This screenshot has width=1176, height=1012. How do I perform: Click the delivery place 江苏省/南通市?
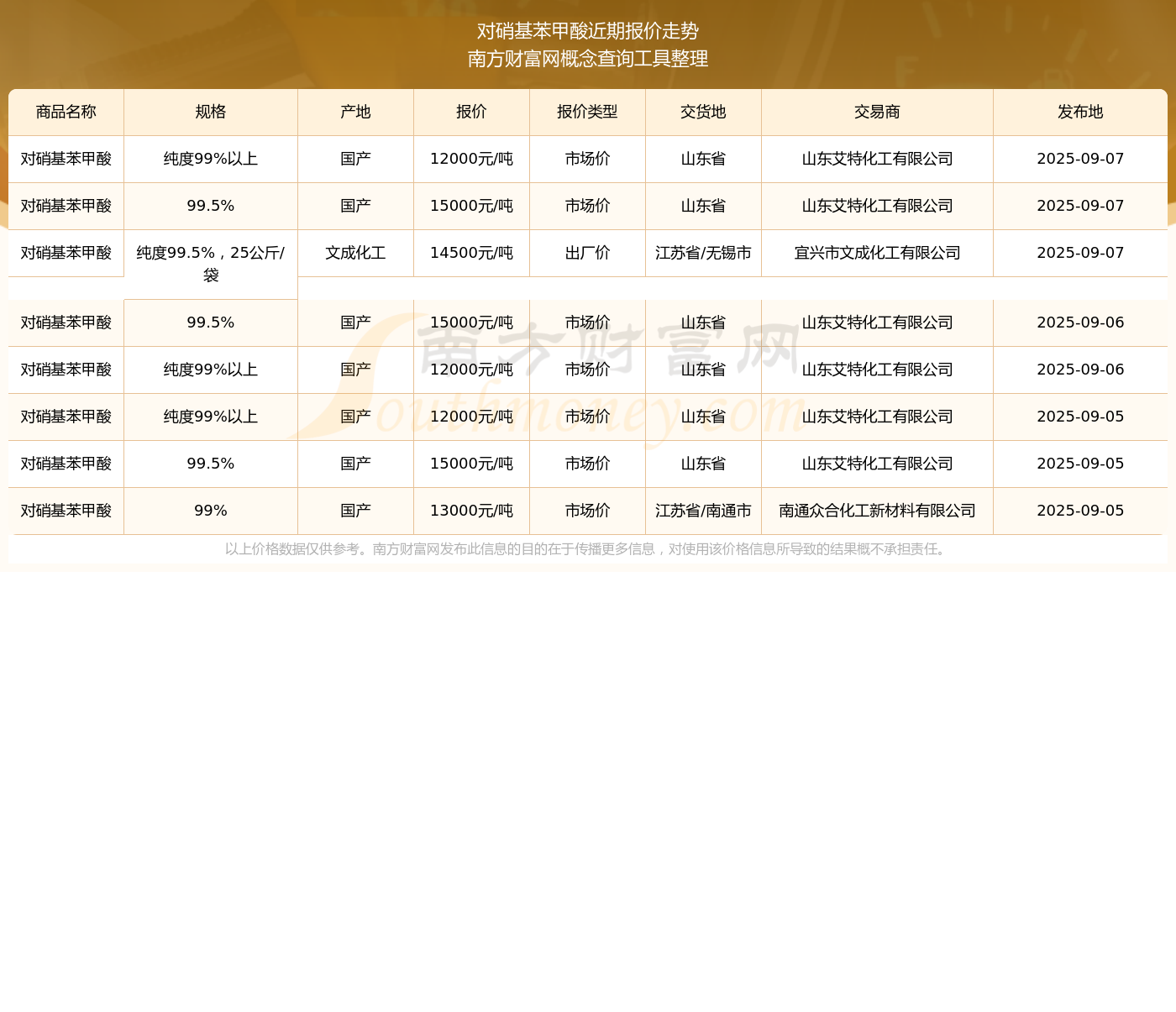(704, 511)
